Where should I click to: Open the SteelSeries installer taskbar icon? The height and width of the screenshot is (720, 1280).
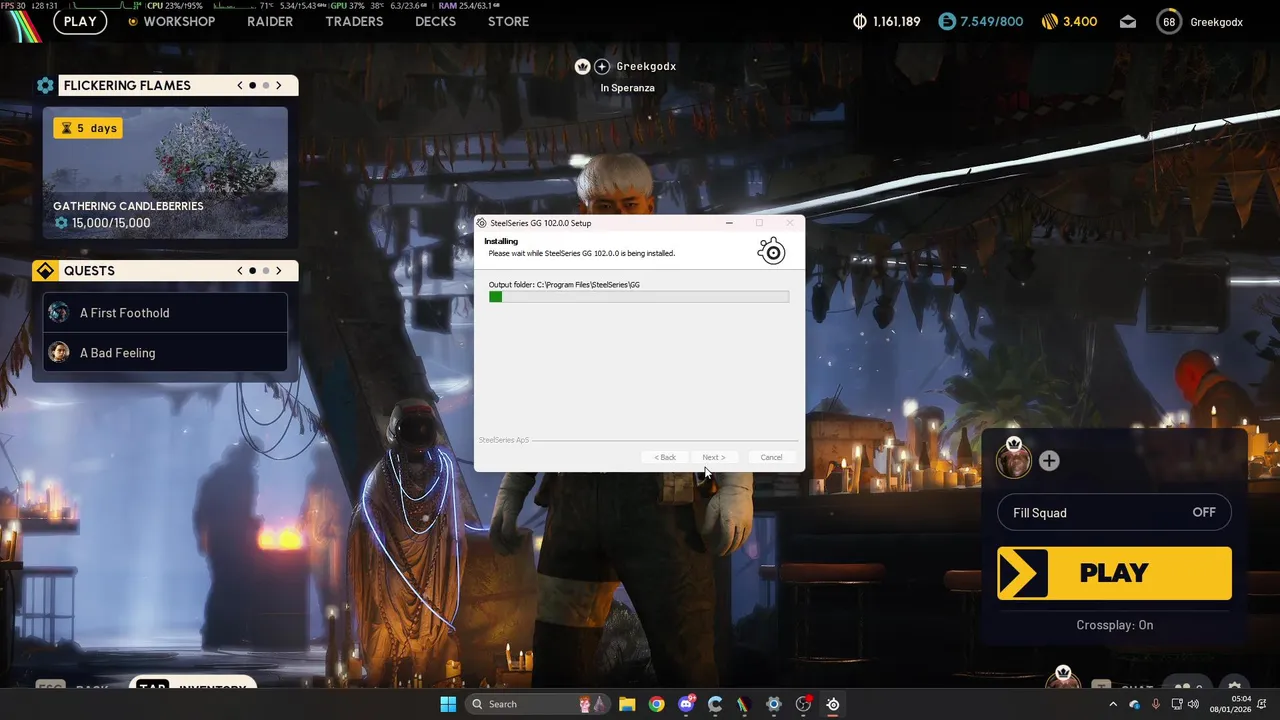point(833,704)
